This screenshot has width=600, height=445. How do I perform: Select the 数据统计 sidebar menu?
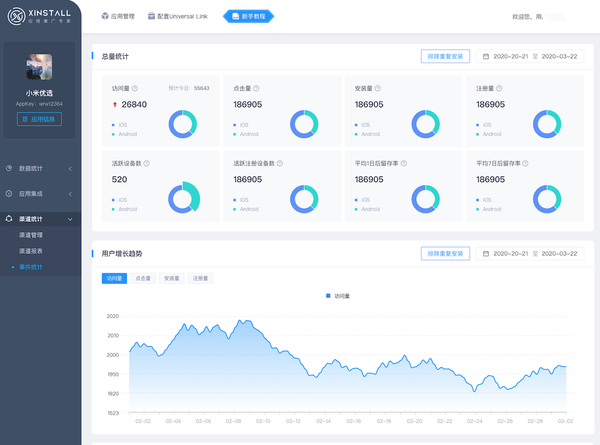point(40,168)
